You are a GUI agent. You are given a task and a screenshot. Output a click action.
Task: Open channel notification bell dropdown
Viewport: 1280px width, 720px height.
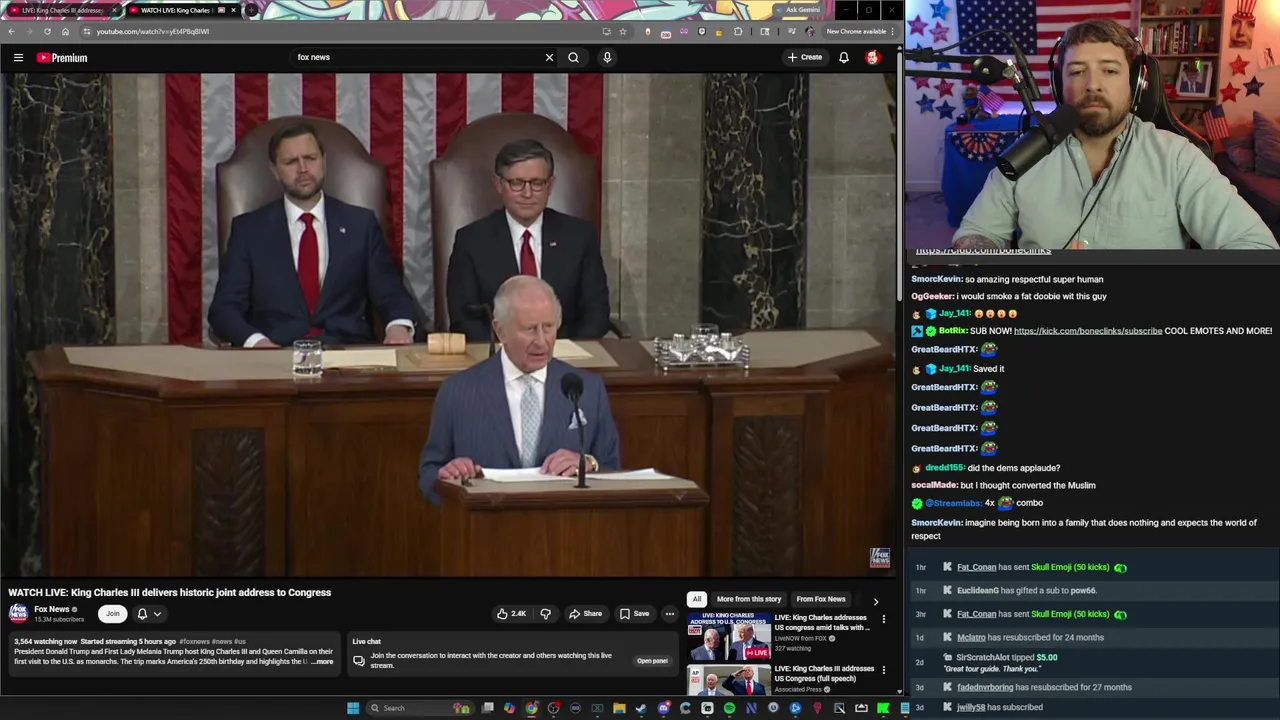tap(149, 614)
